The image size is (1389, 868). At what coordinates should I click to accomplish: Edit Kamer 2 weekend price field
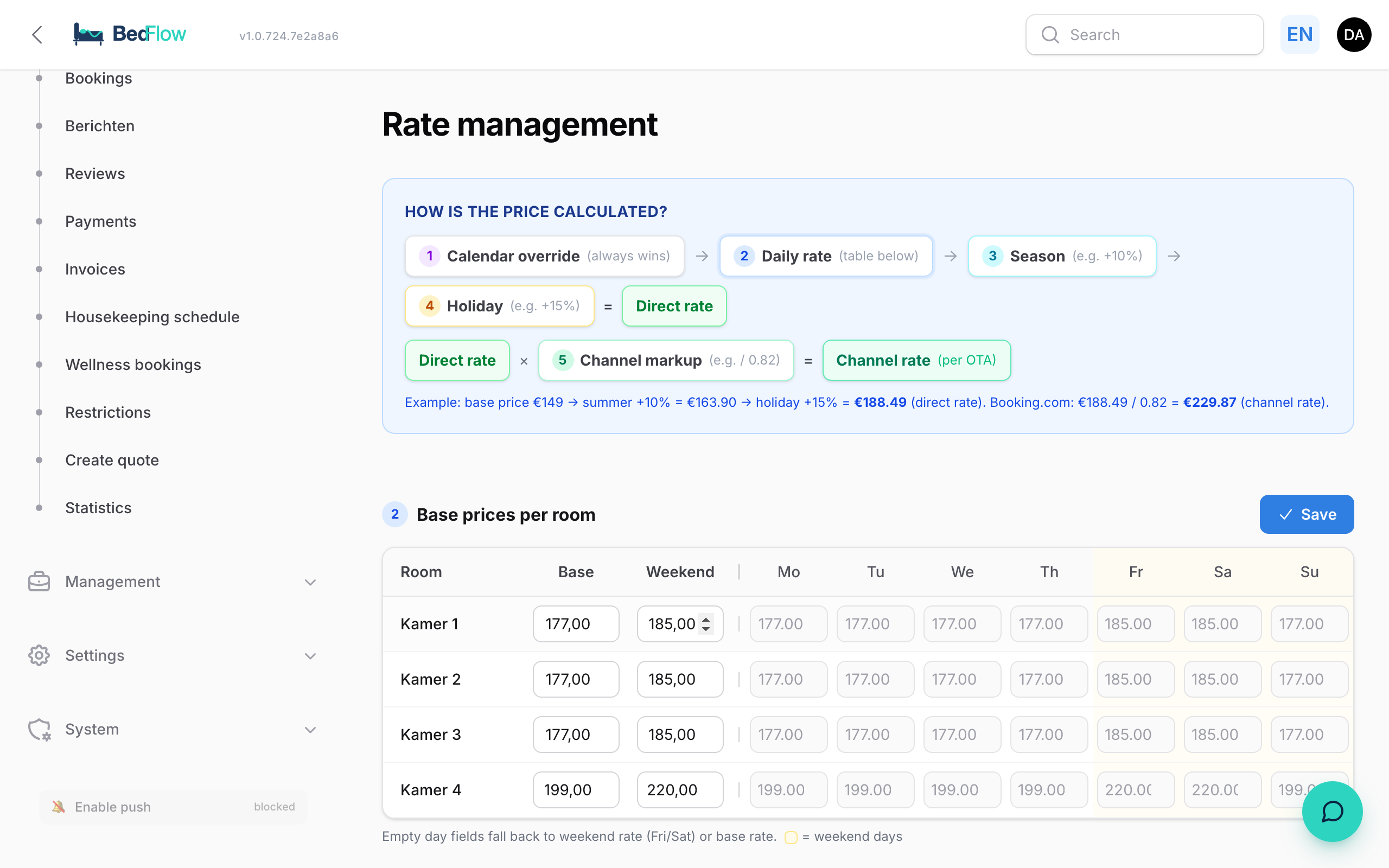pyautogui.click(x=679, y=679)
